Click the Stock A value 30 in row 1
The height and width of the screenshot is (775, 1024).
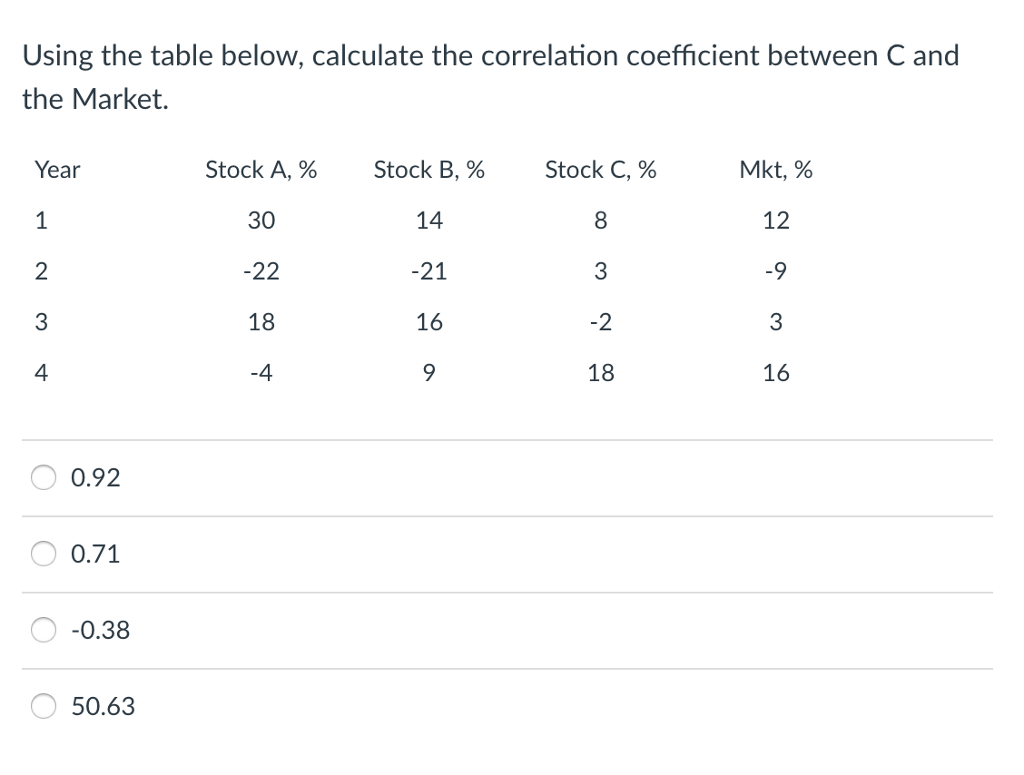point(261,220)
